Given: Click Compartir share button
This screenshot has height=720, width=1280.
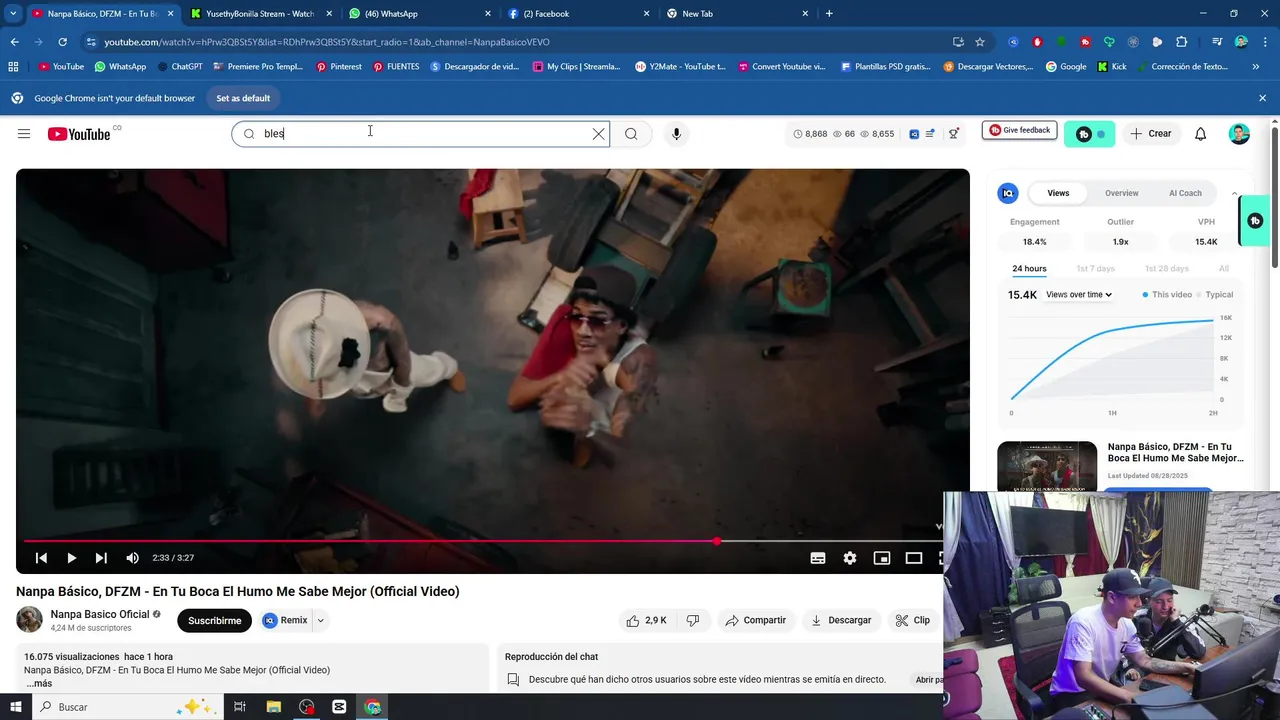Looking at the screenshot, I should [x=755, y=620].
